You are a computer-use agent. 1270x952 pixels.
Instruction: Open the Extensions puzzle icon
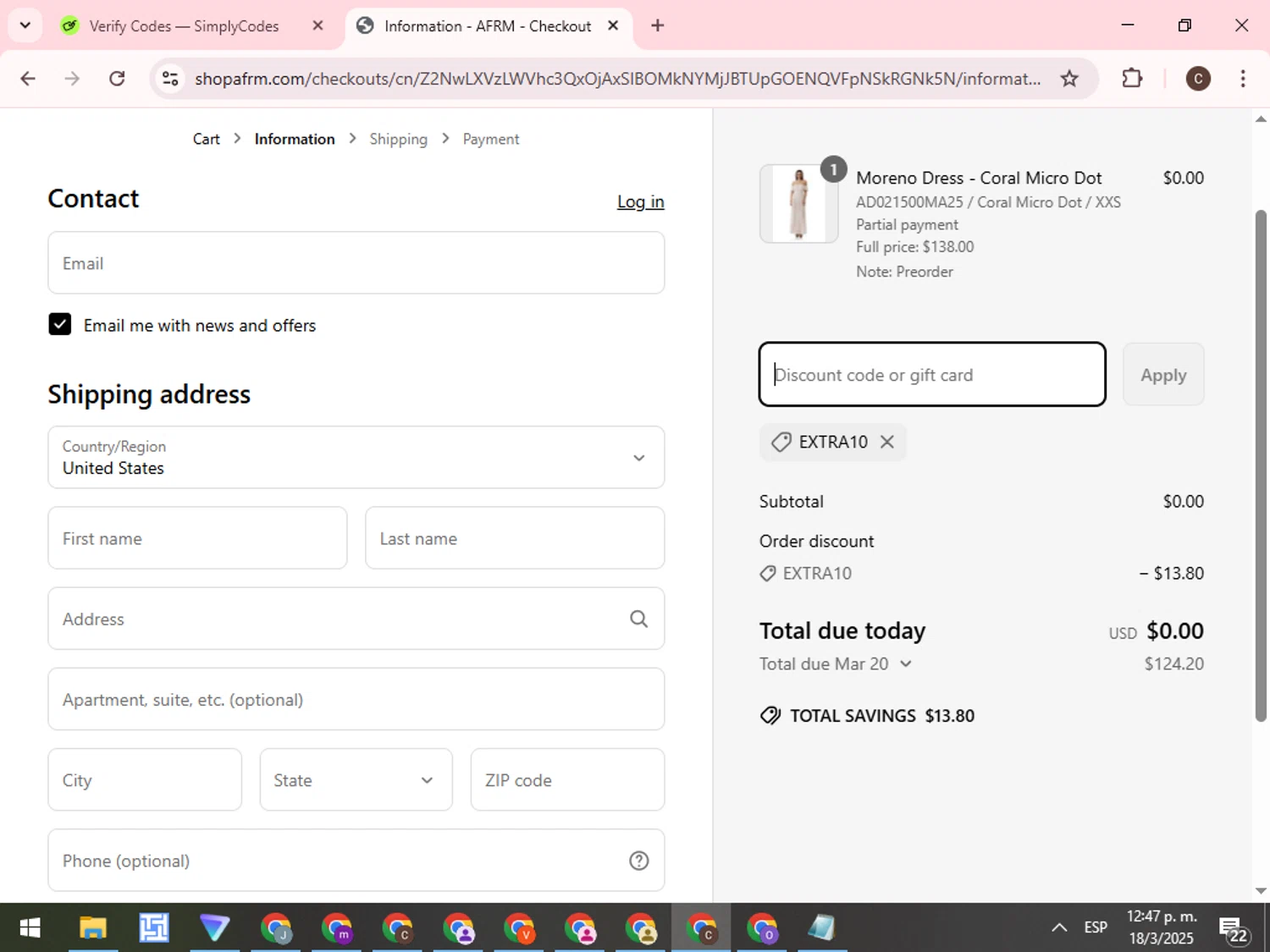[x=1132, y=79]
